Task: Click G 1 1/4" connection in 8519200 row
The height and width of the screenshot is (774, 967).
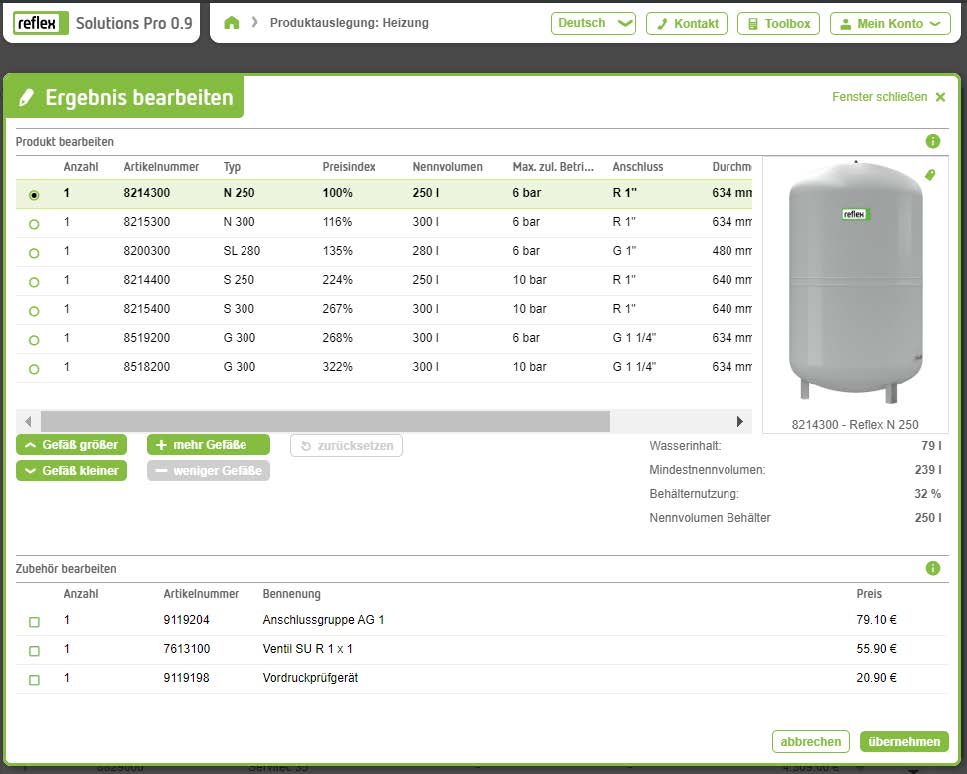Action: click(x=634, y=338)
